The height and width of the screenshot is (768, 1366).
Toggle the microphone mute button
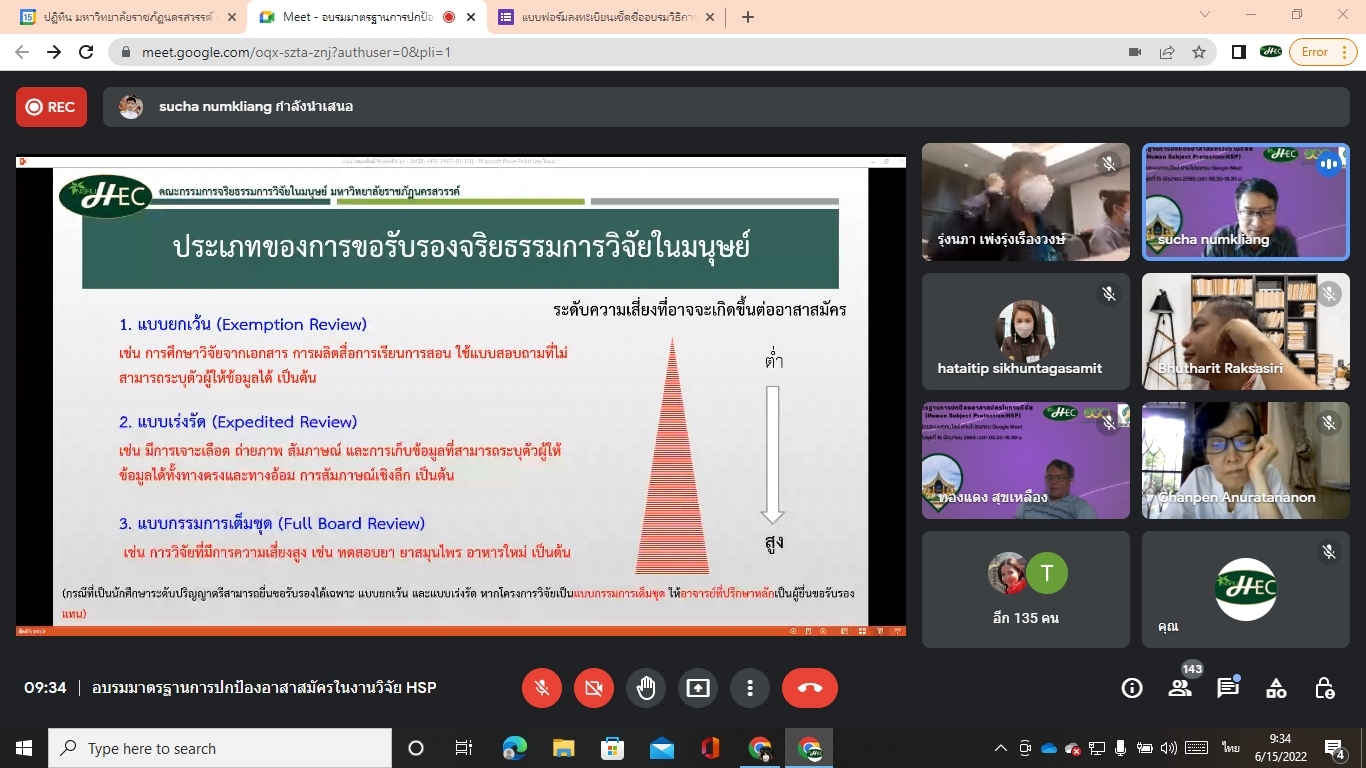point(542,688)
